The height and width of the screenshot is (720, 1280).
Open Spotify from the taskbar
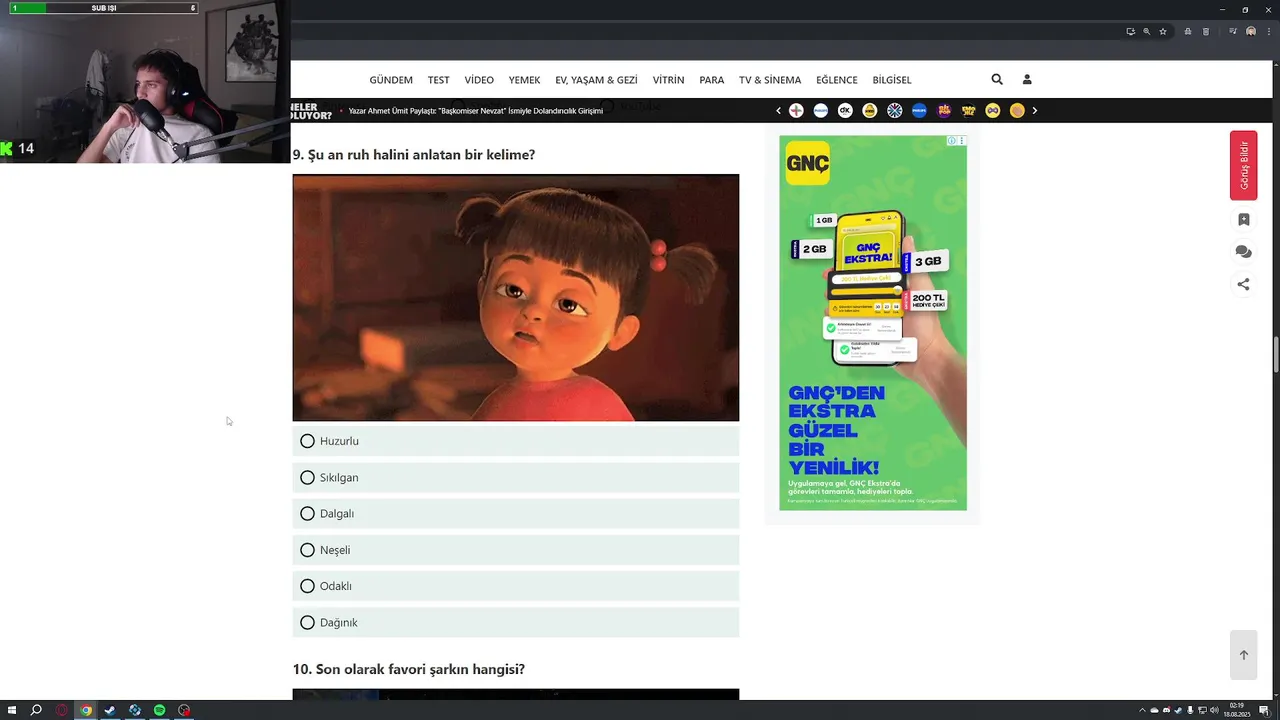point(159,710)
